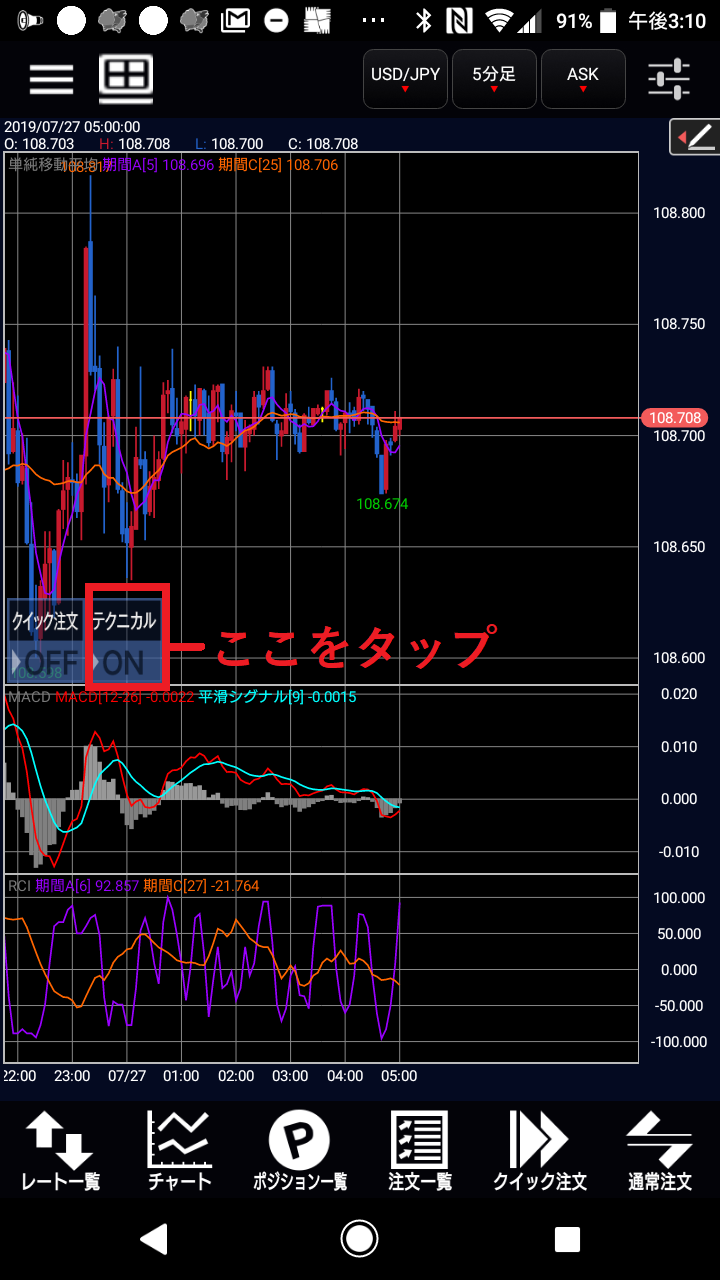This screenshot has width=720, height=1280.
Task: Open 通常注文 normal order screen
Action: 659,1153
